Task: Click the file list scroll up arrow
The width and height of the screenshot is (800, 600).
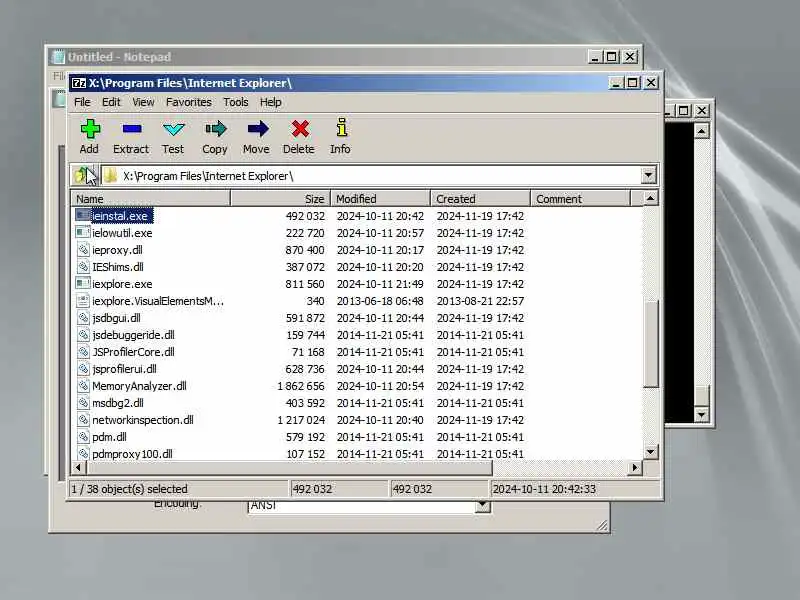Action: click(651, 198)
